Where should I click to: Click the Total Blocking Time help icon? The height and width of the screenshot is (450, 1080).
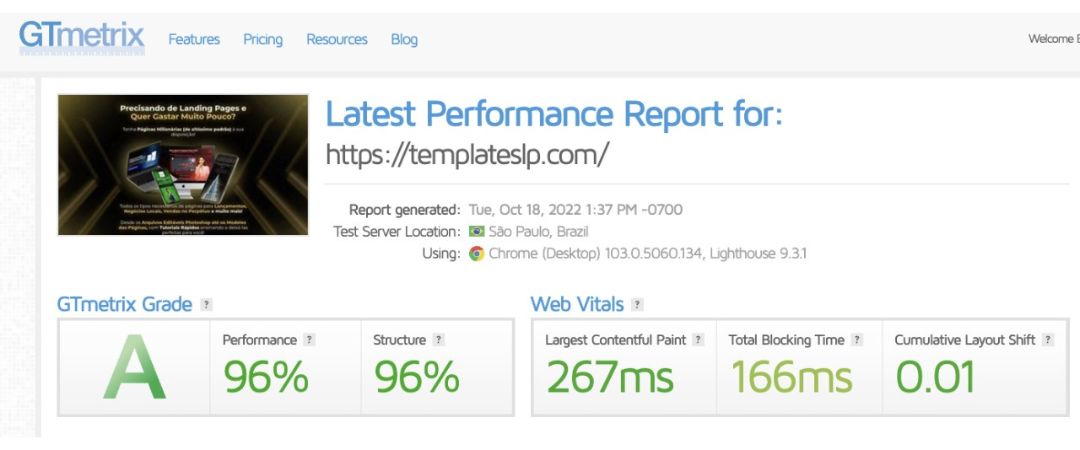pos(857,340)
